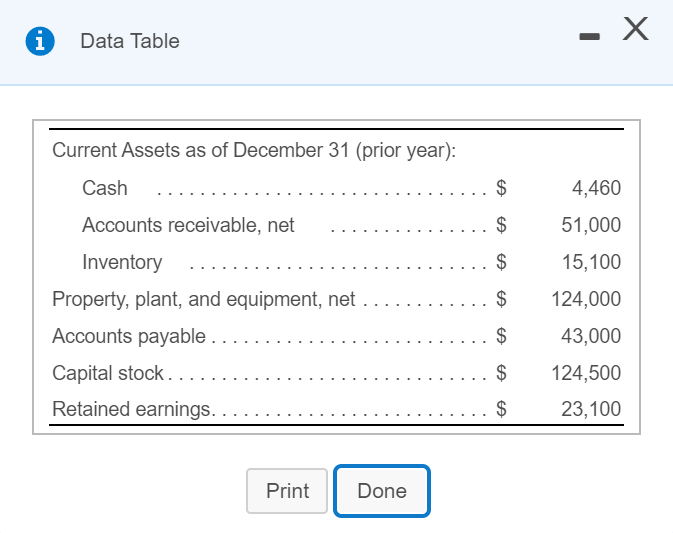Click the dollar sign in Cash row
673x533 pixels.
click(501, 188)
